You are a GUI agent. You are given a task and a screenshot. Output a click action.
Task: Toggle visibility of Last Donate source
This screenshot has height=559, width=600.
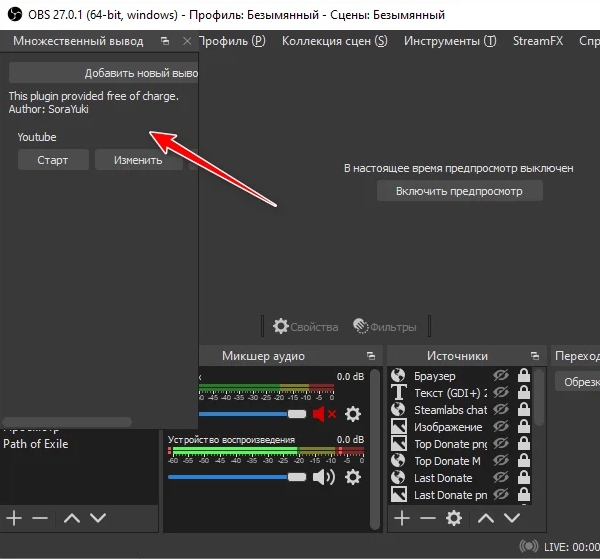tap(501, 478)
